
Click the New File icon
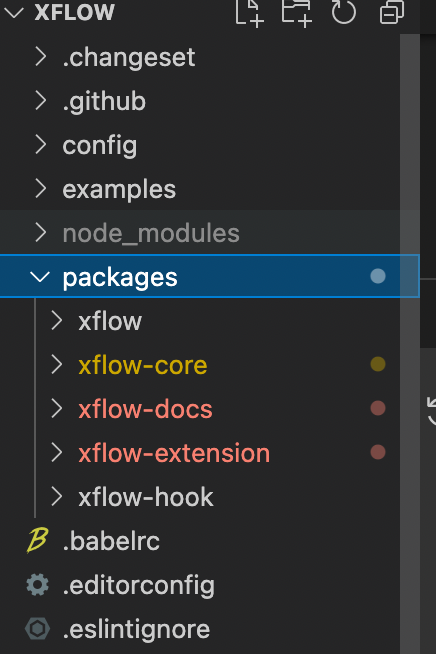pyautogui.click(x=250, y=13)
